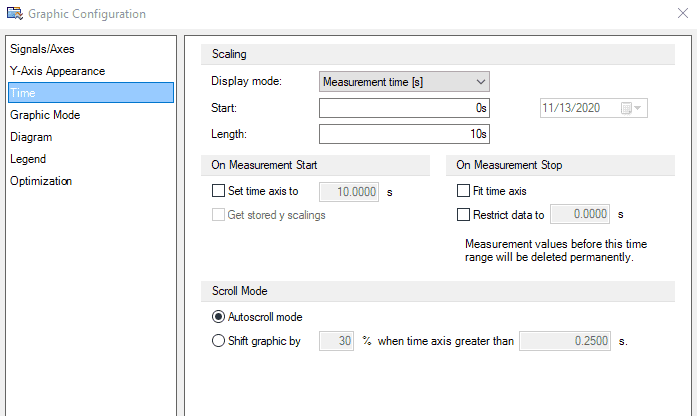The height and width of the screenshot is (416, 697).
Task: Show the Legend settings
Action: click(28, 159)
